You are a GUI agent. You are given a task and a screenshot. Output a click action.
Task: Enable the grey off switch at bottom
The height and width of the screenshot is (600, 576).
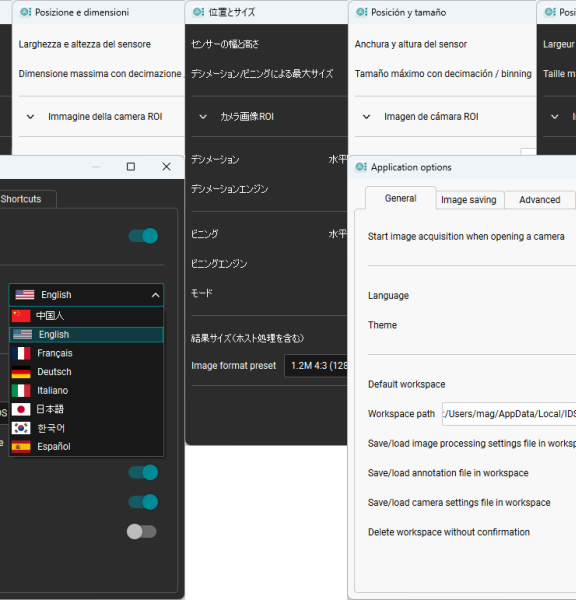[x=142, y=532]
